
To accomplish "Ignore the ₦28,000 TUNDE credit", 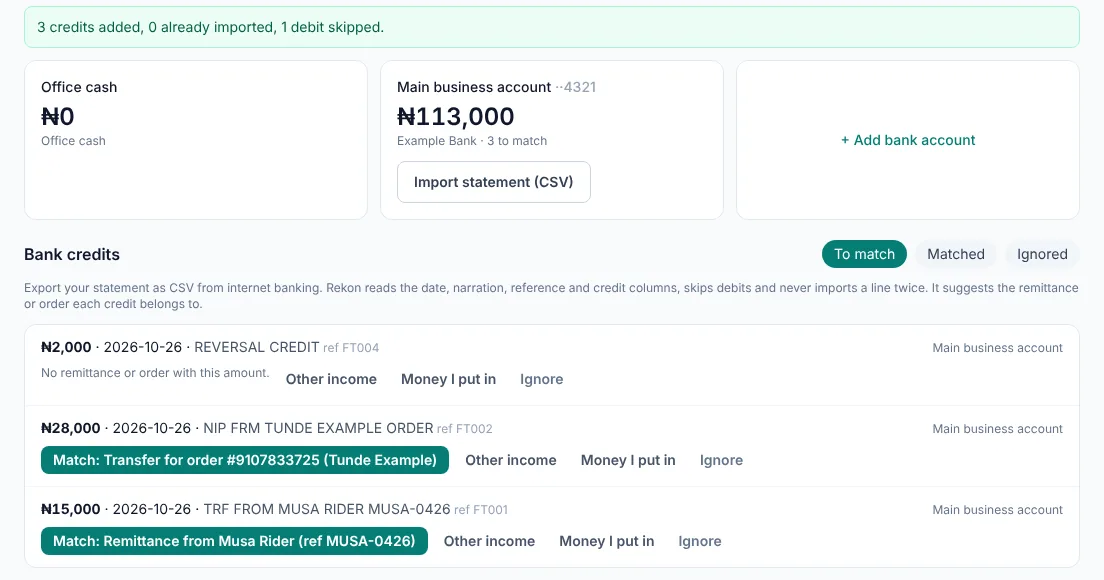I will click(721, 460).
